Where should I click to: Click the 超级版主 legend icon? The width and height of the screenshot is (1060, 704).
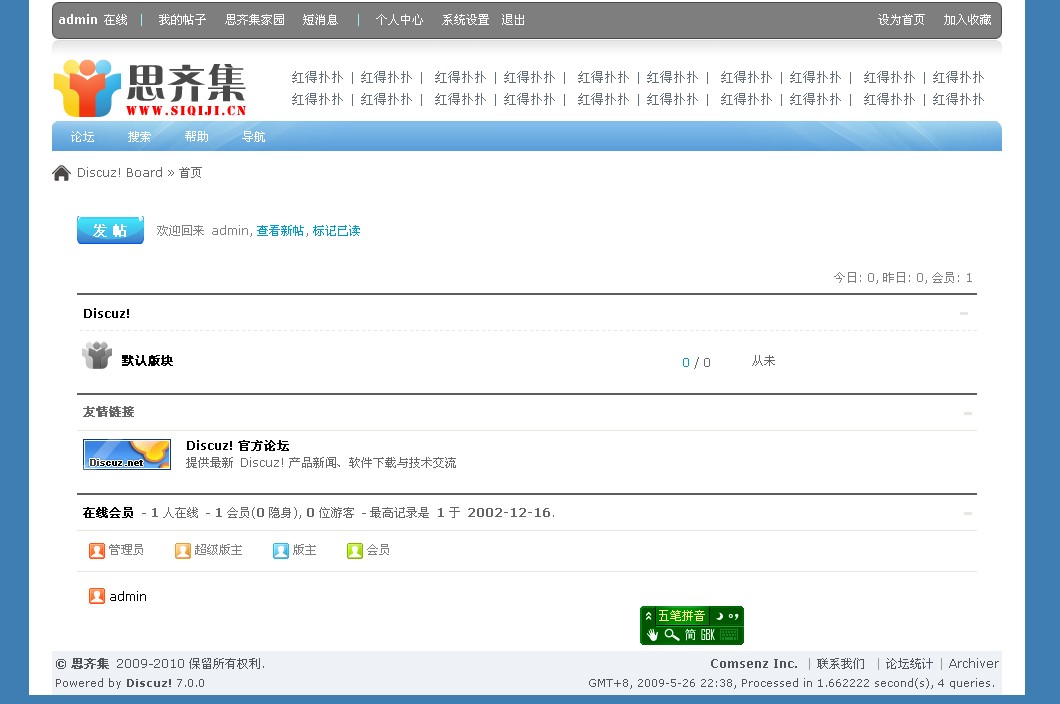183,550
